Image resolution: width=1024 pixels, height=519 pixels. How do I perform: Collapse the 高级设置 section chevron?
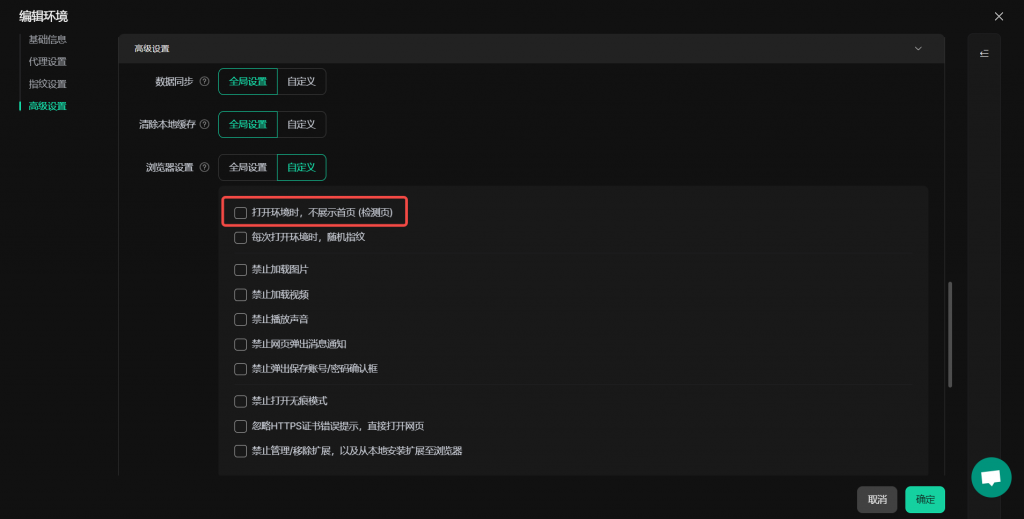tap(918, 48)
